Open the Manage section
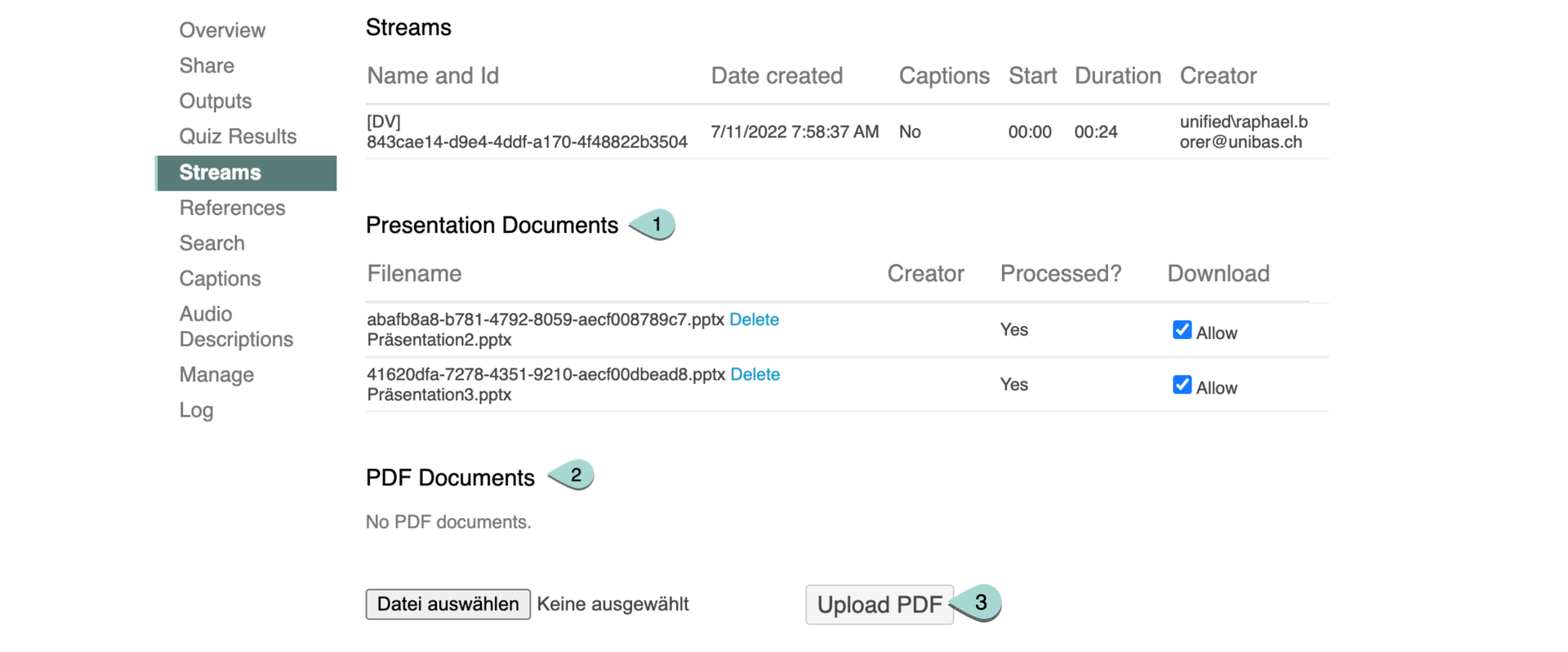 click(x=216, y=374)
